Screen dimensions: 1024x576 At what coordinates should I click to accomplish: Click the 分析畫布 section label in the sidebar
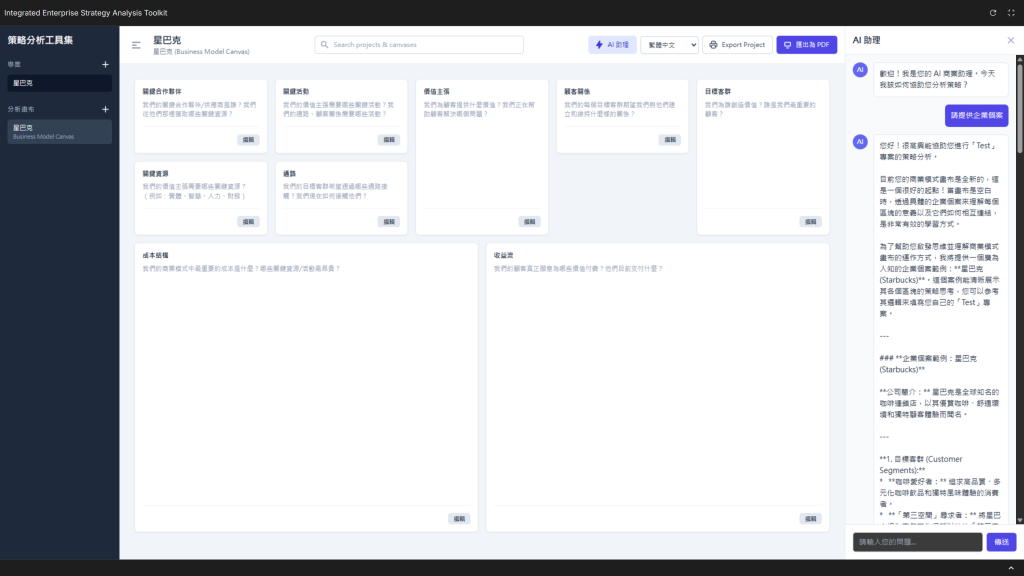click(x=21, y=109)
